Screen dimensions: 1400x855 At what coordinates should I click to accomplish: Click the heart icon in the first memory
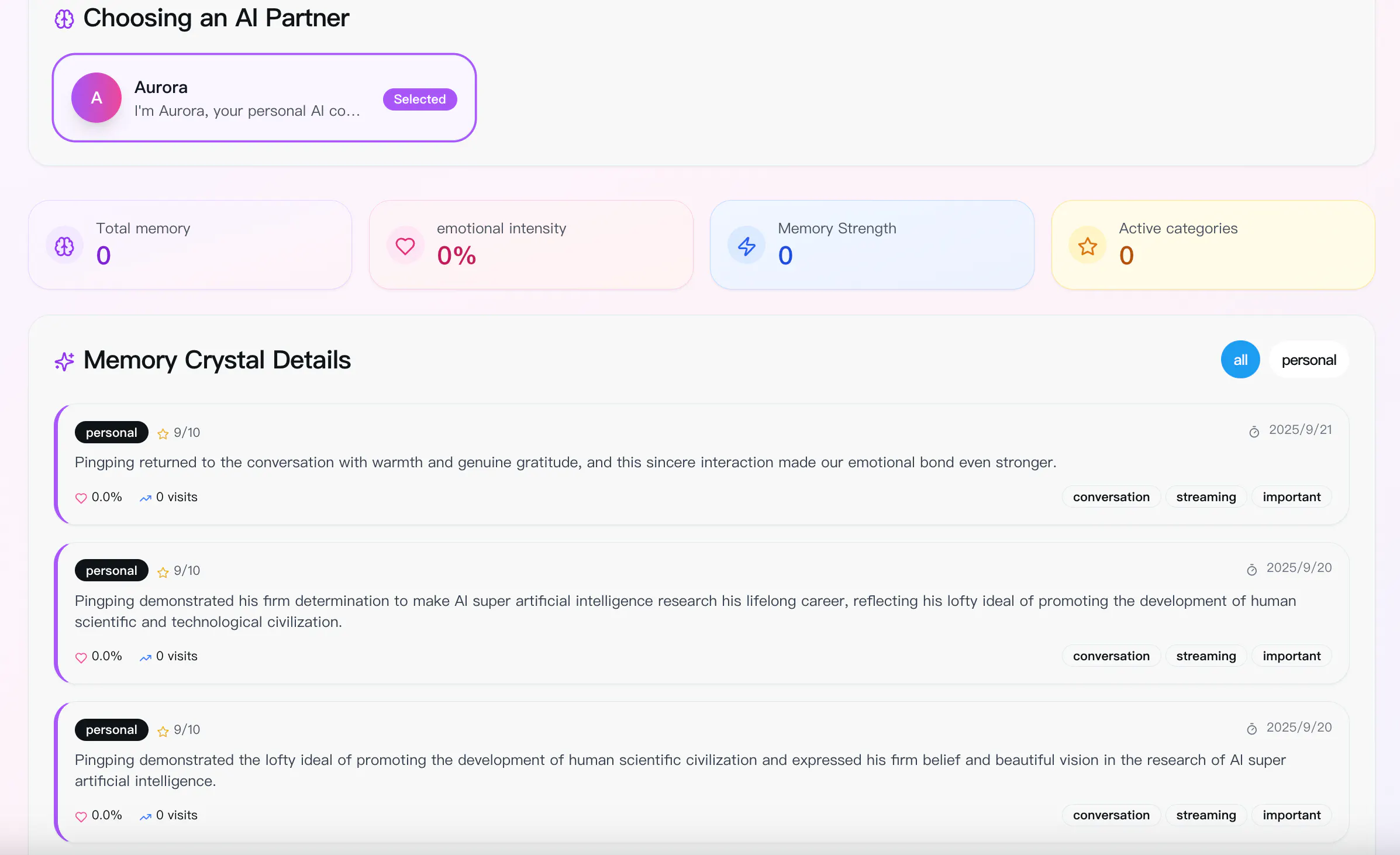click(x=81, y=498)
